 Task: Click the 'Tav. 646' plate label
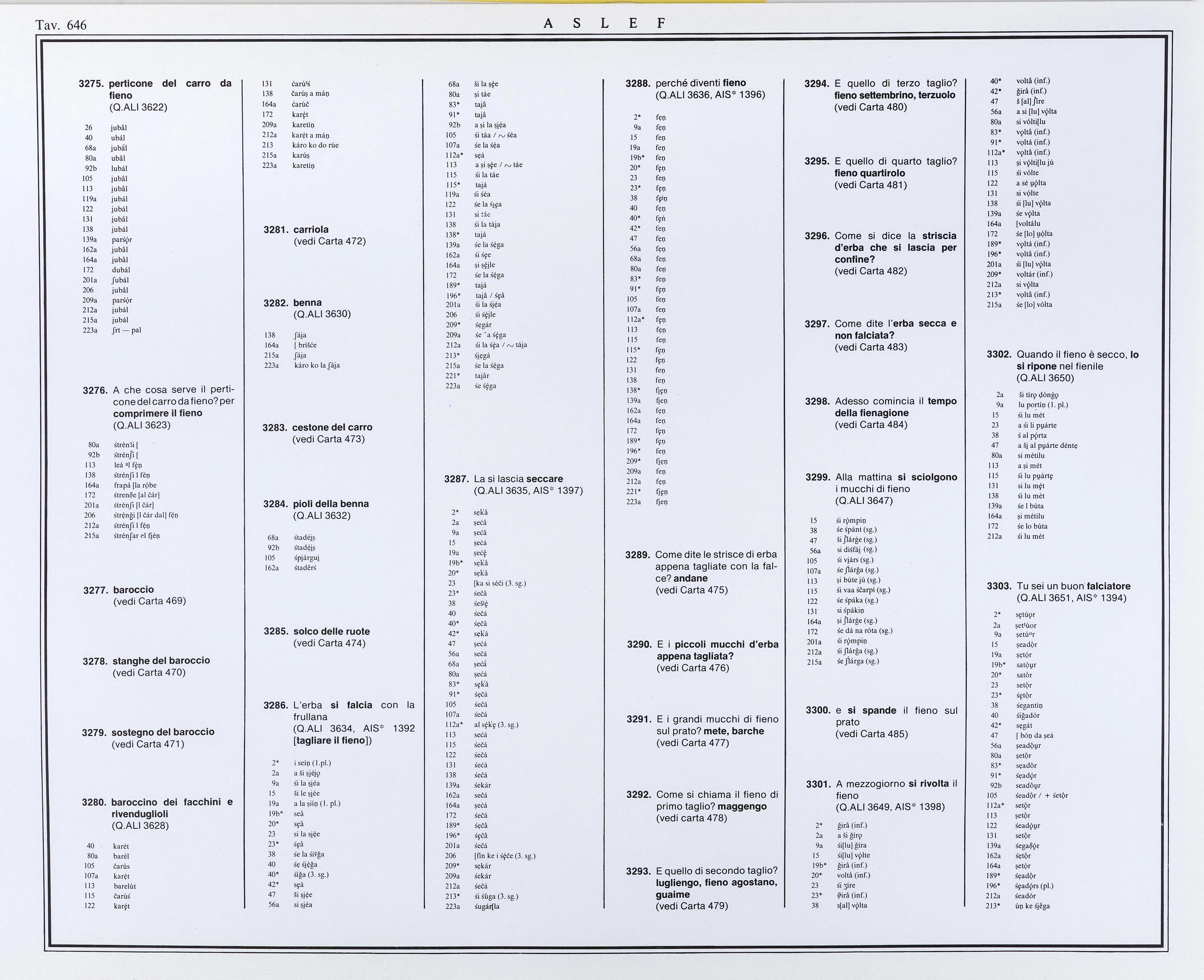pyautogui.click(x=61, y=25)
